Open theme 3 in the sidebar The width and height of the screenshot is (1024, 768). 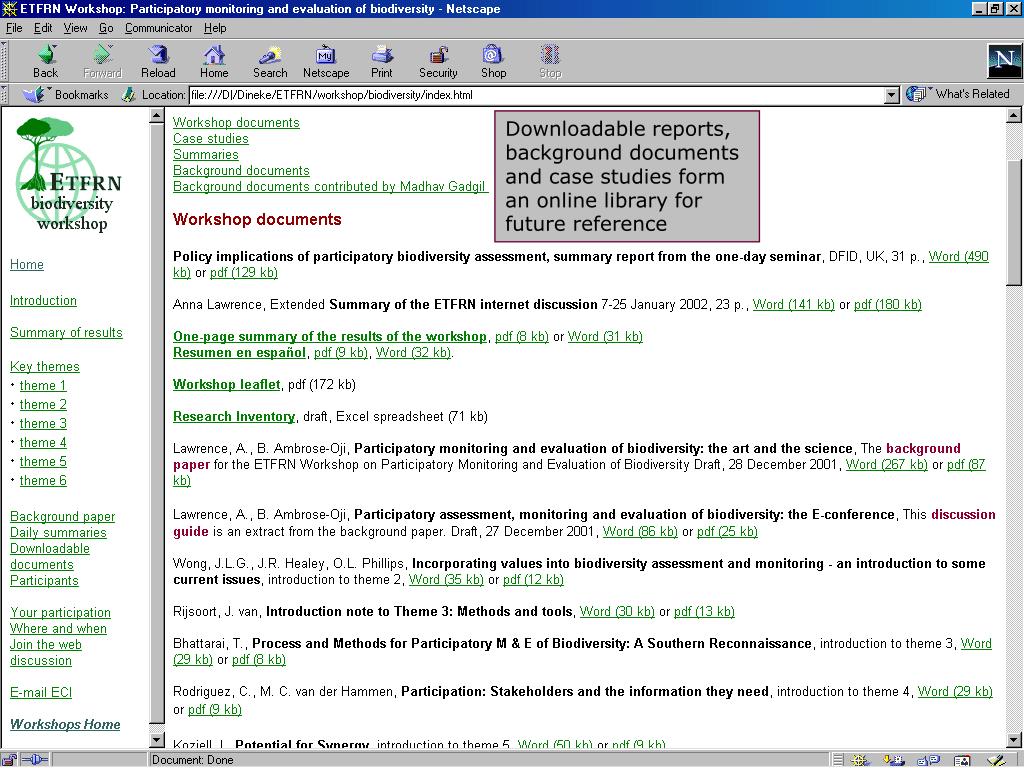tap(43, 423)
